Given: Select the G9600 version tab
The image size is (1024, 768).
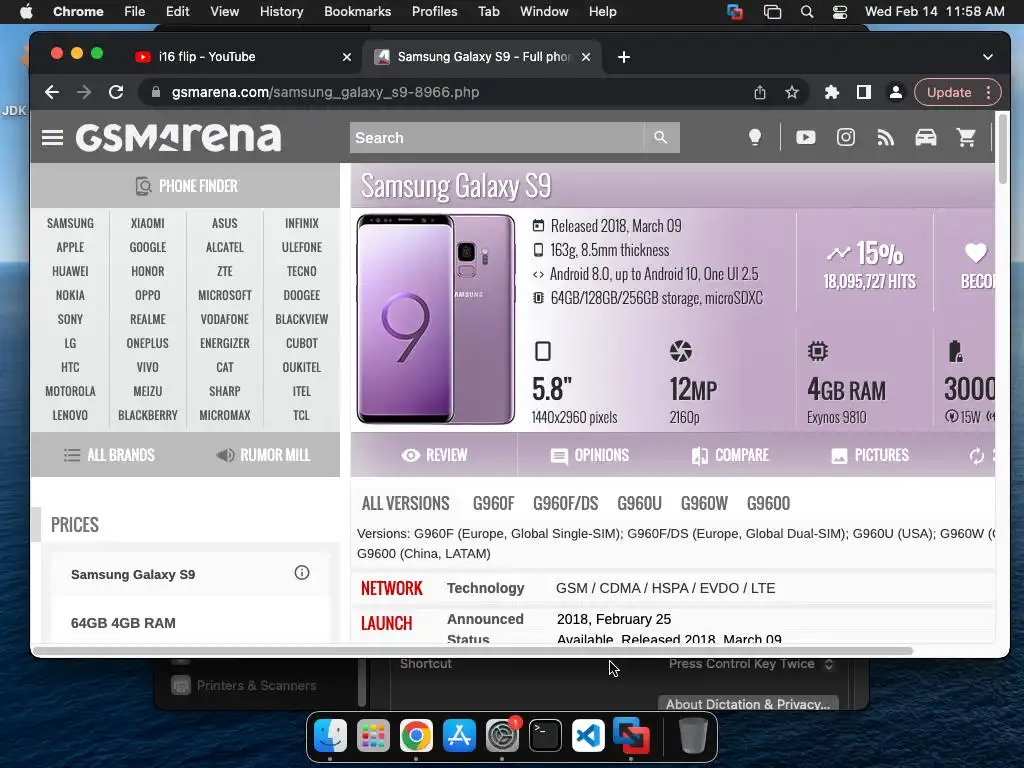Looking at the screenshot, I should point(768,504).
